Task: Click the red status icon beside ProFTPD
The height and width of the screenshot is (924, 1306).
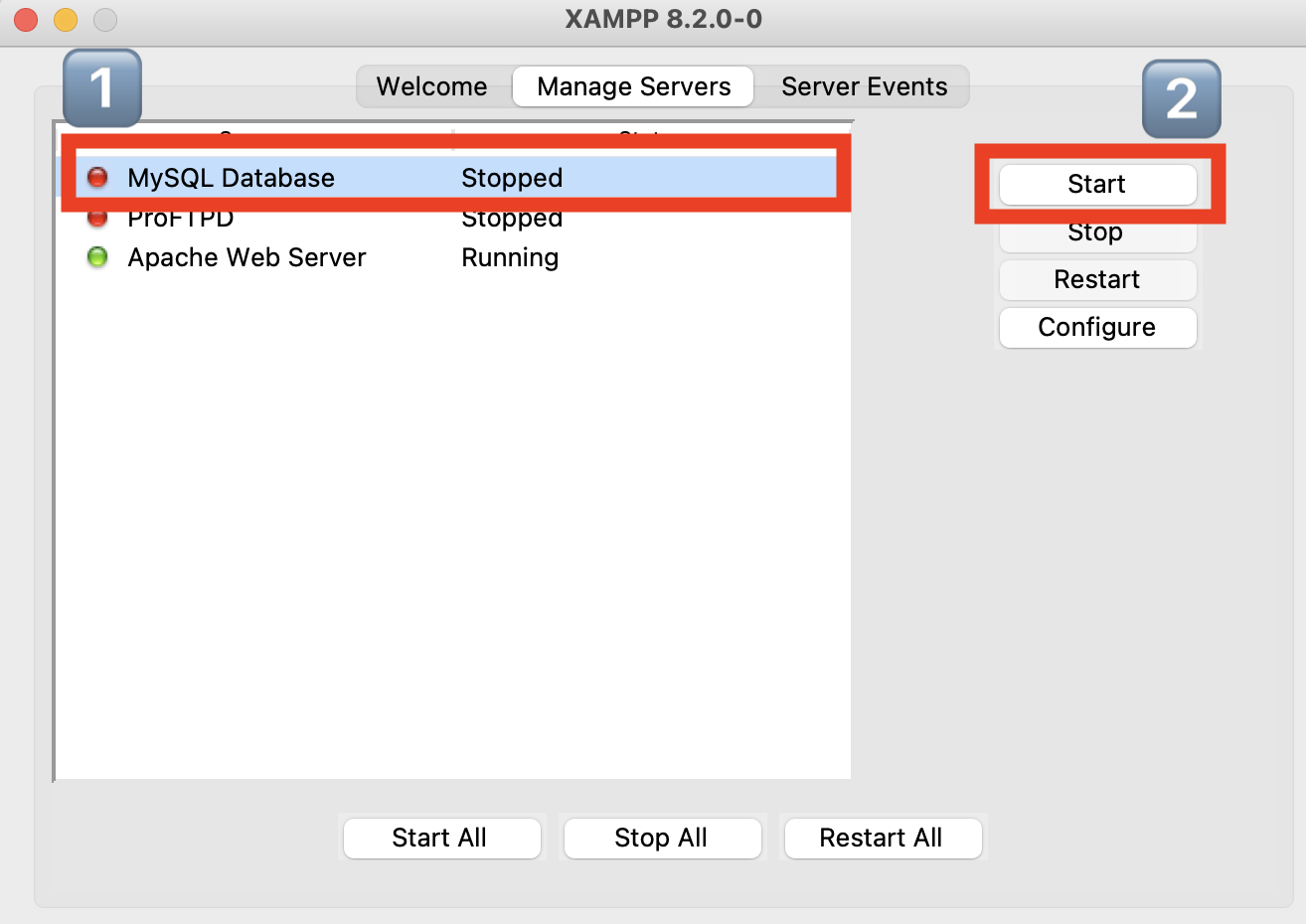Action: coord(97,218)
